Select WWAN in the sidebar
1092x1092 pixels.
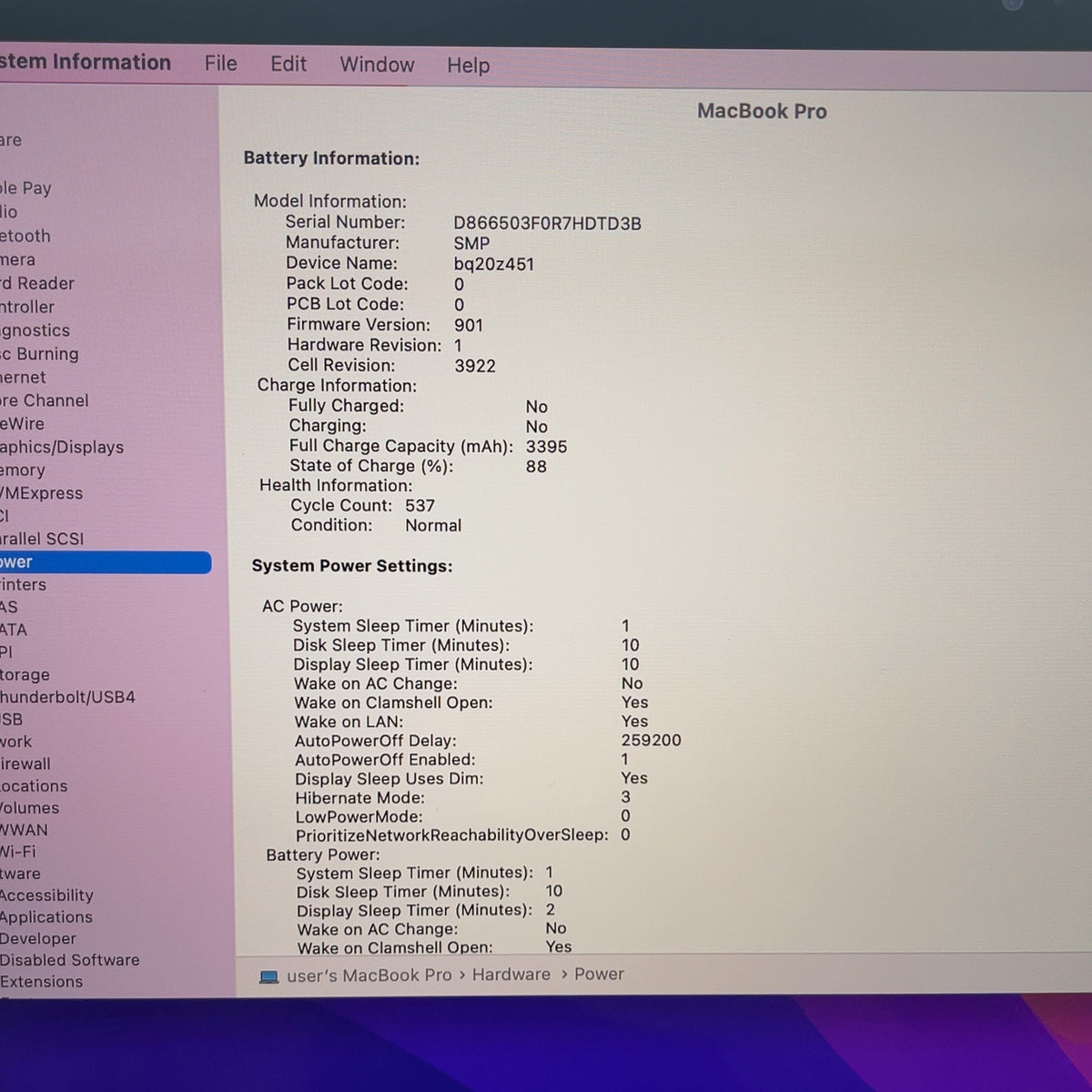(24, 829)
